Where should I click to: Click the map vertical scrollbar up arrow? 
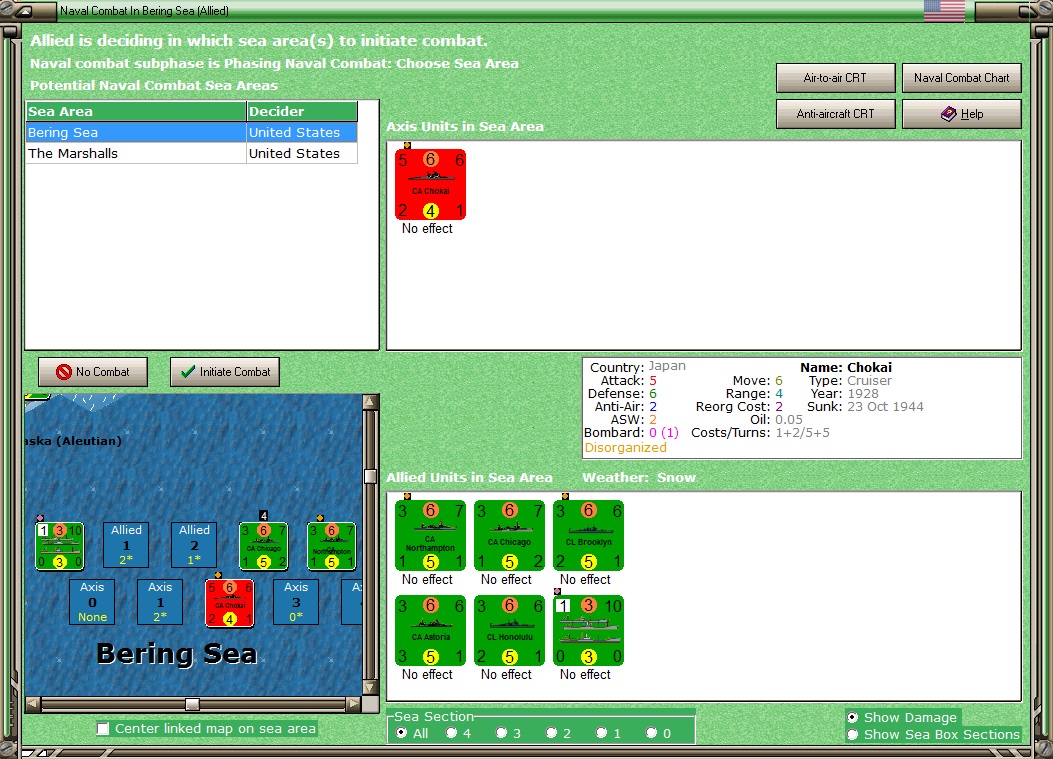point(370,402)
